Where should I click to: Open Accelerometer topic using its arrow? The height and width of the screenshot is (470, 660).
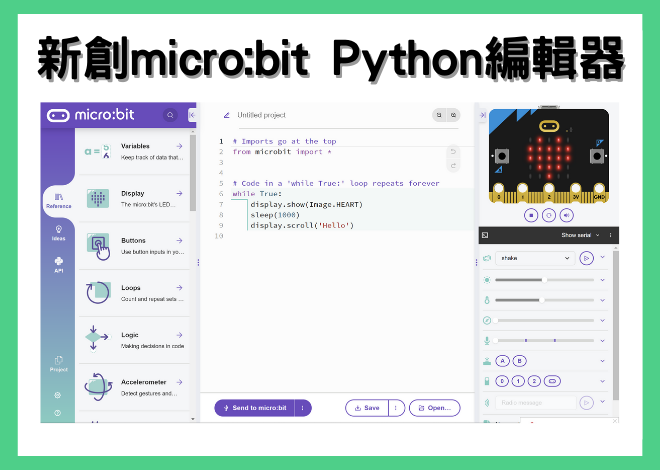tap(179, 382)
